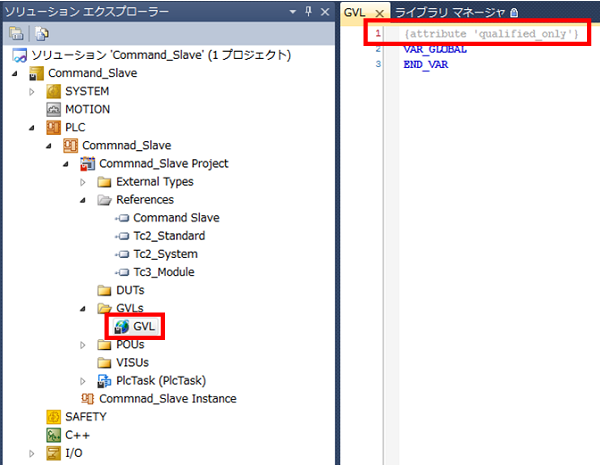601x465 pixels.
Task: Open Solution Explorer window options dropdown
Action: 291,11
